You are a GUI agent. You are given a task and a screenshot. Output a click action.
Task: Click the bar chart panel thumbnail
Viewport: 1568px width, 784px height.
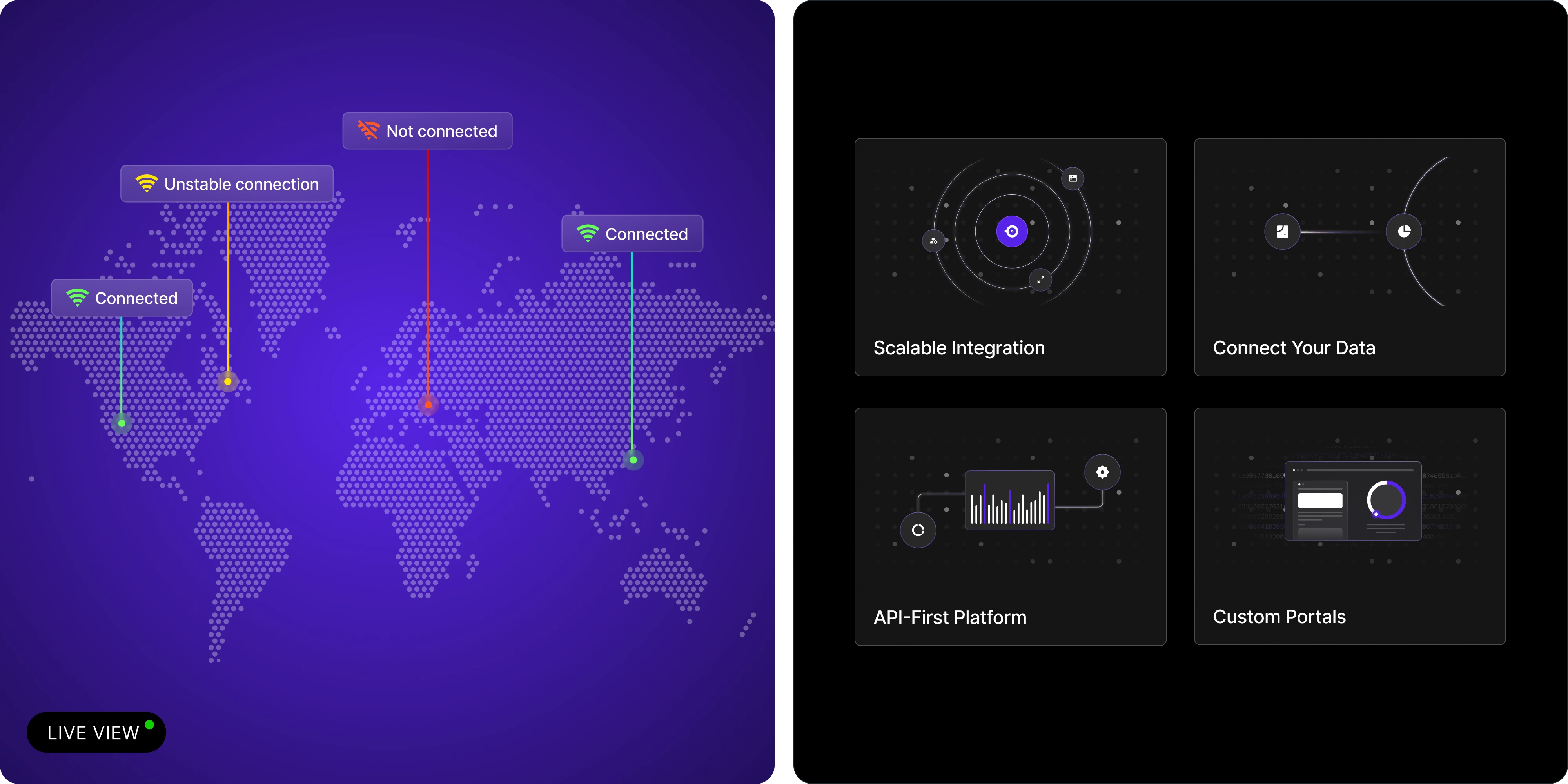coord(1010,500)
